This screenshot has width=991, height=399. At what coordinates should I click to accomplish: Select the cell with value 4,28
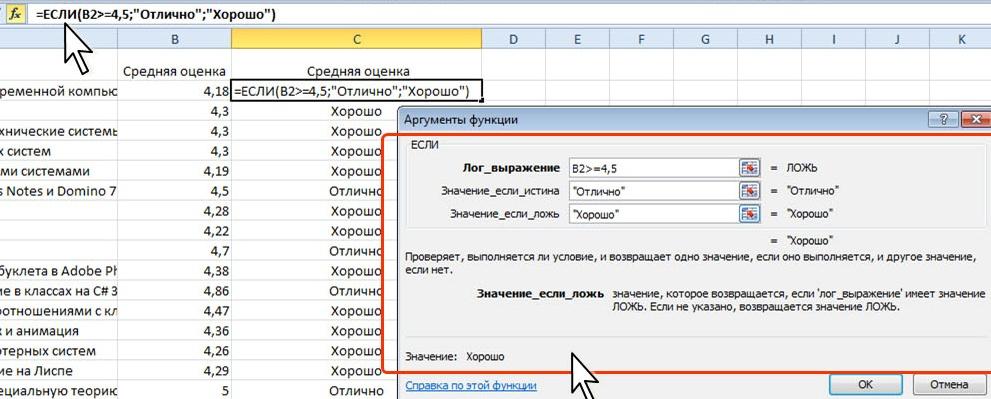click(174, 211)
